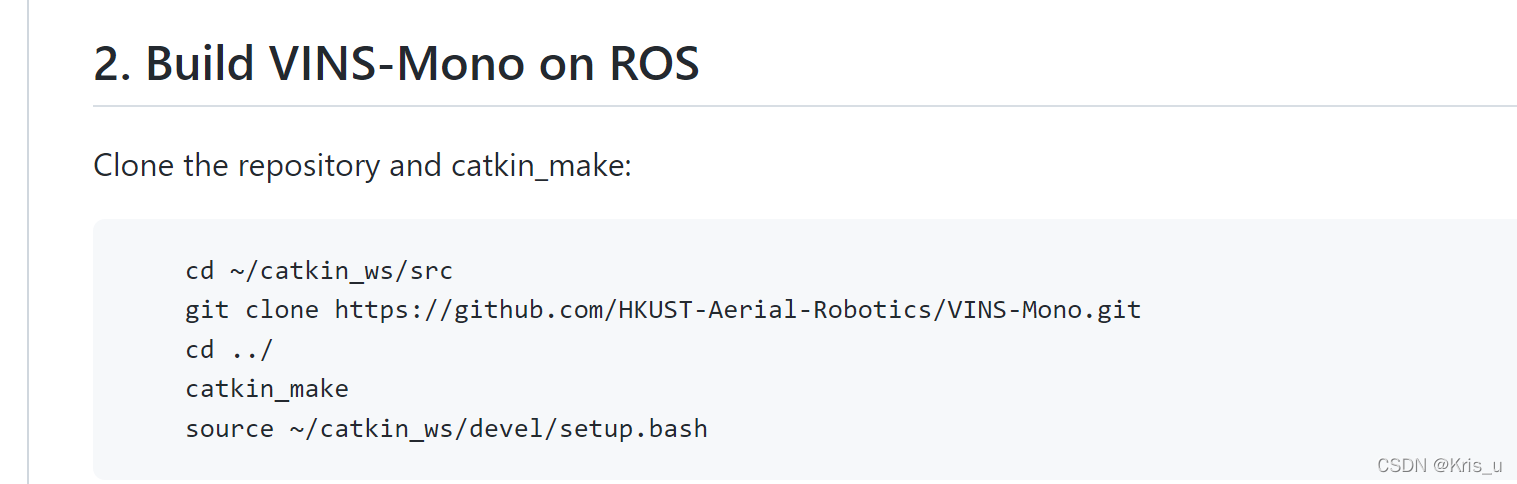This screenshot has width=1517, height=484.
Task: Click the code line "catkin_make"
Action: 267,389
